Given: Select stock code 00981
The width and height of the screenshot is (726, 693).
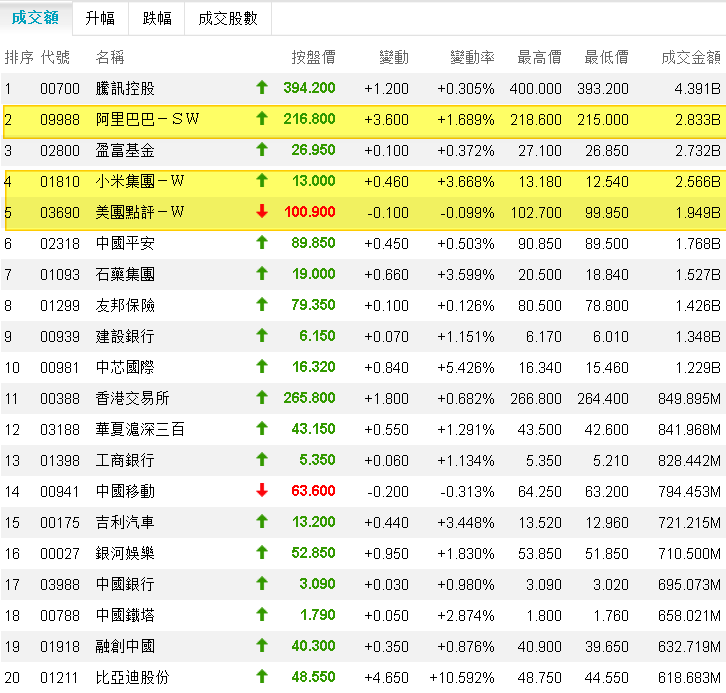Looking at the screenshot, I should pos(60,368).
